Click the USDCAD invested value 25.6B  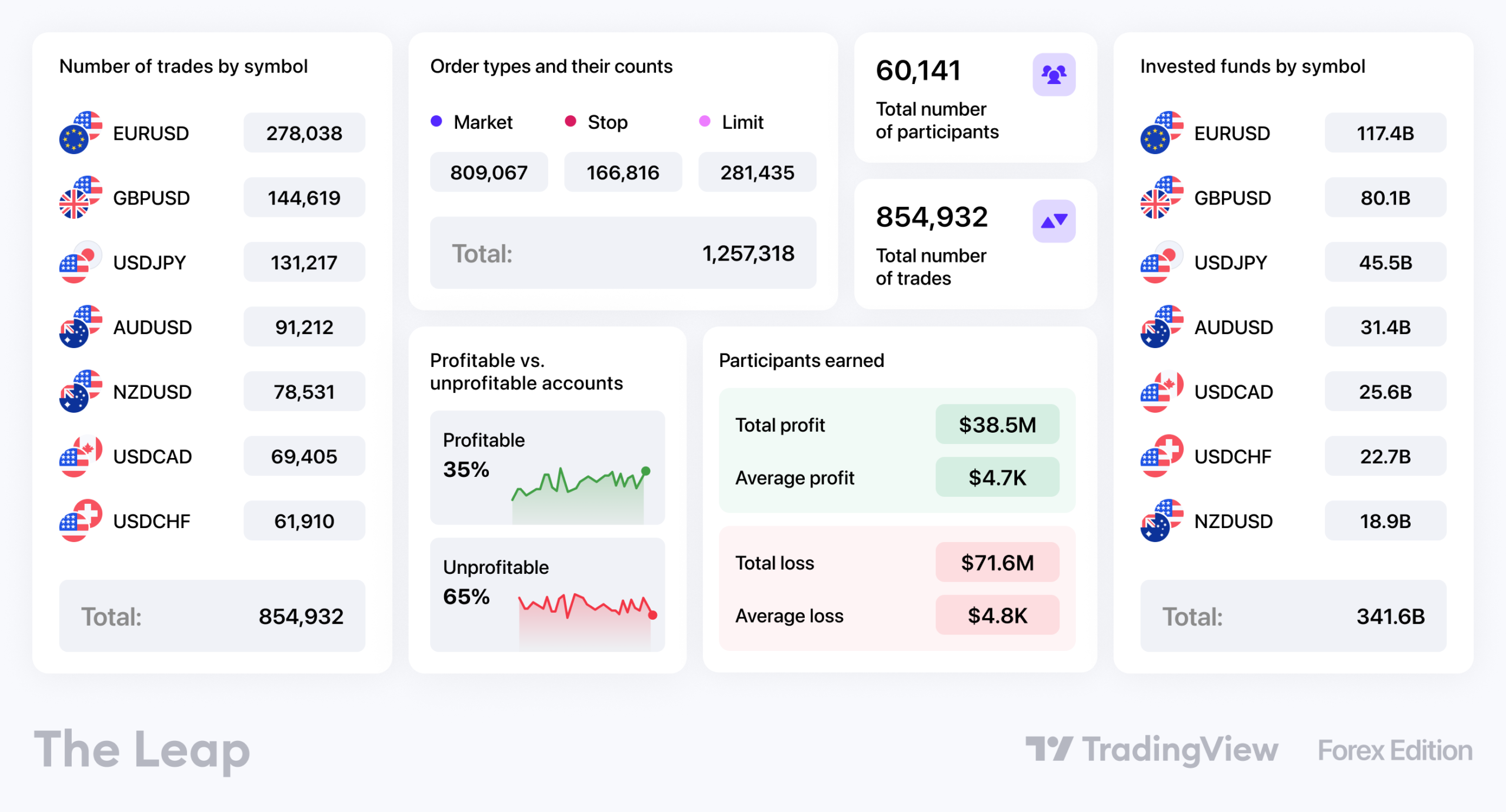point(1385,392)
